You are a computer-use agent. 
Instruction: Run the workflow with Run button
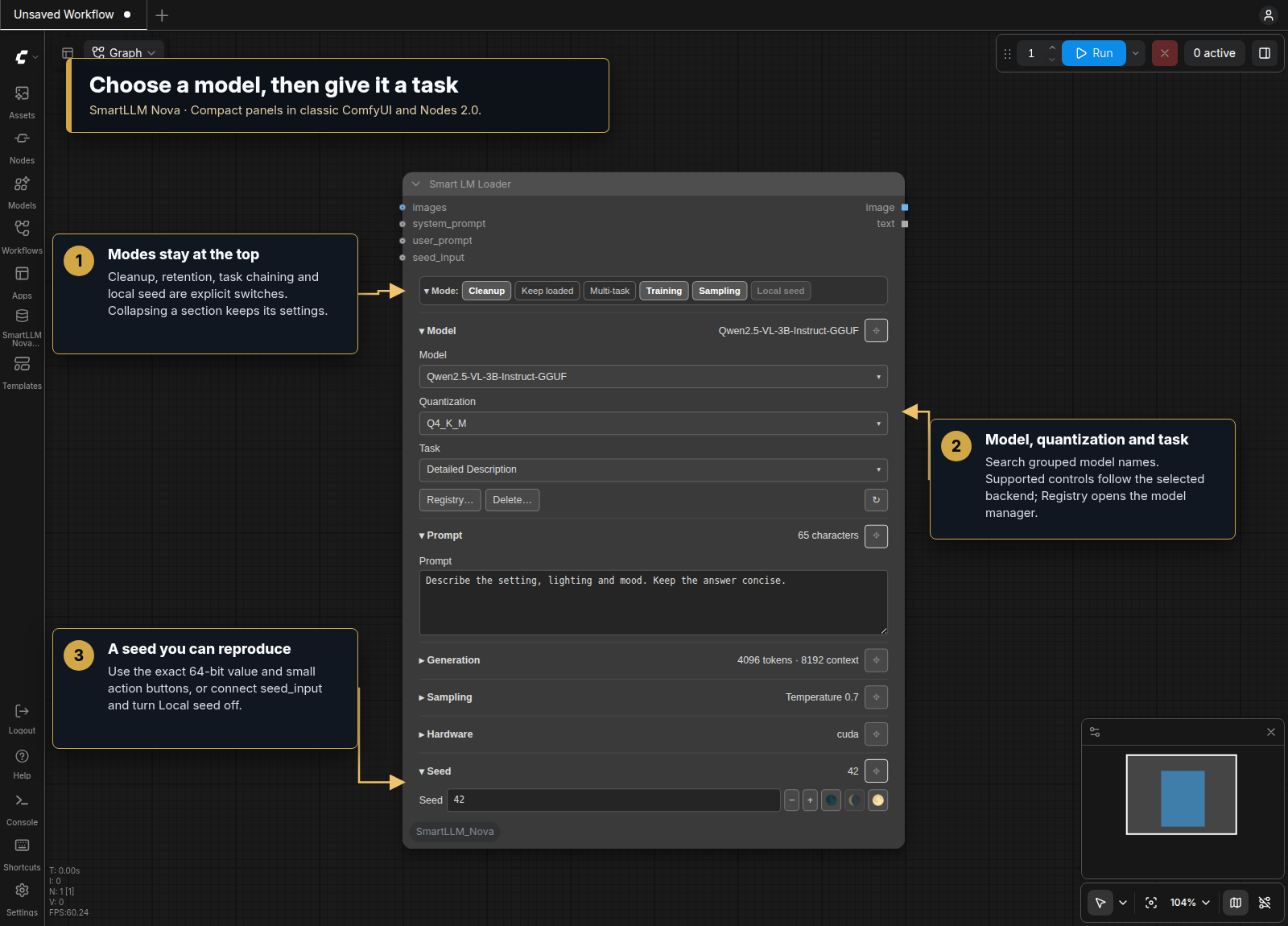pos(1094,53)
